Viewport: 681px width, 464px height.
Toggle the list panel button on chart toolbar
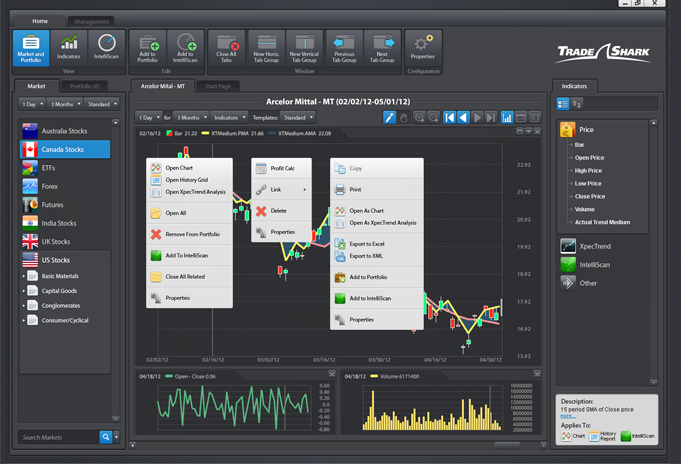[535, 117]
